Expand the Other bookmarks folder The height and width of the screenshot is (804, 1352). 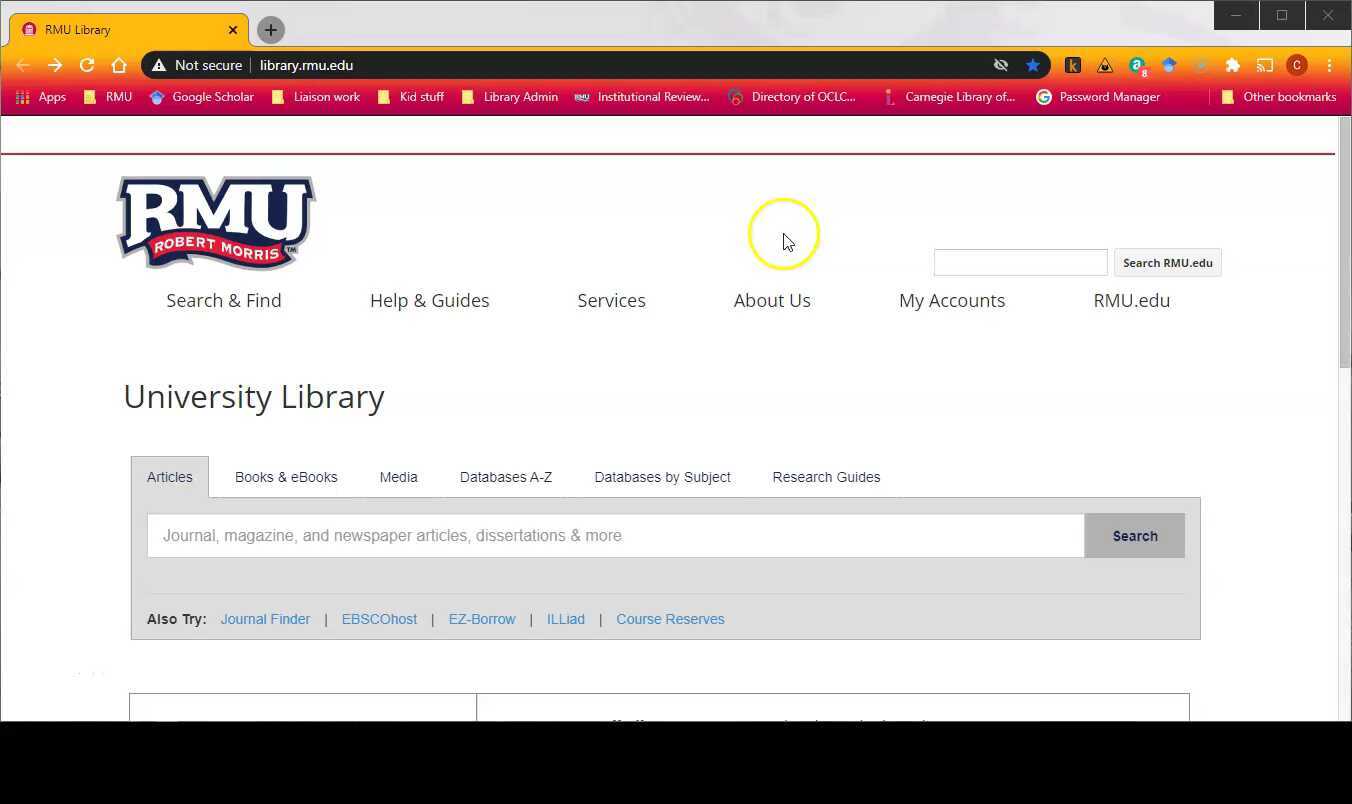pos(1280,97)
